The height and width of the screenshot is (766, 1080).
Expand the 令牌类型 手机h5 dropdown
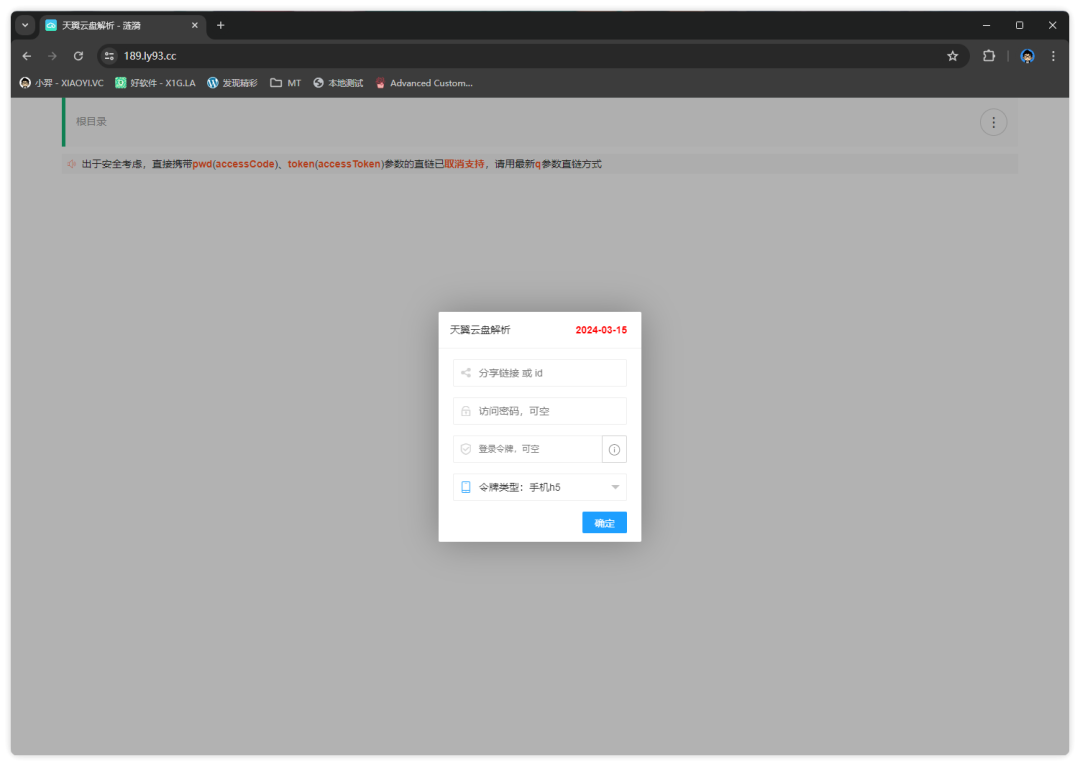pos(540,487)
